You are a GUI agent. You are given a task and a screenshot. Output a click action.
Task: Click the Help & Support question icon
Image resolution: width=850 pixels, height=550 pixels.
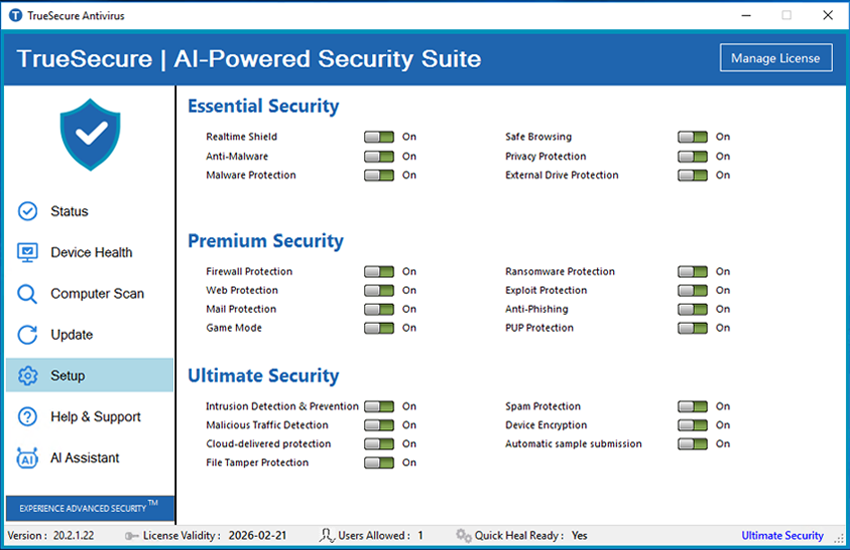(x=28, y=417)
